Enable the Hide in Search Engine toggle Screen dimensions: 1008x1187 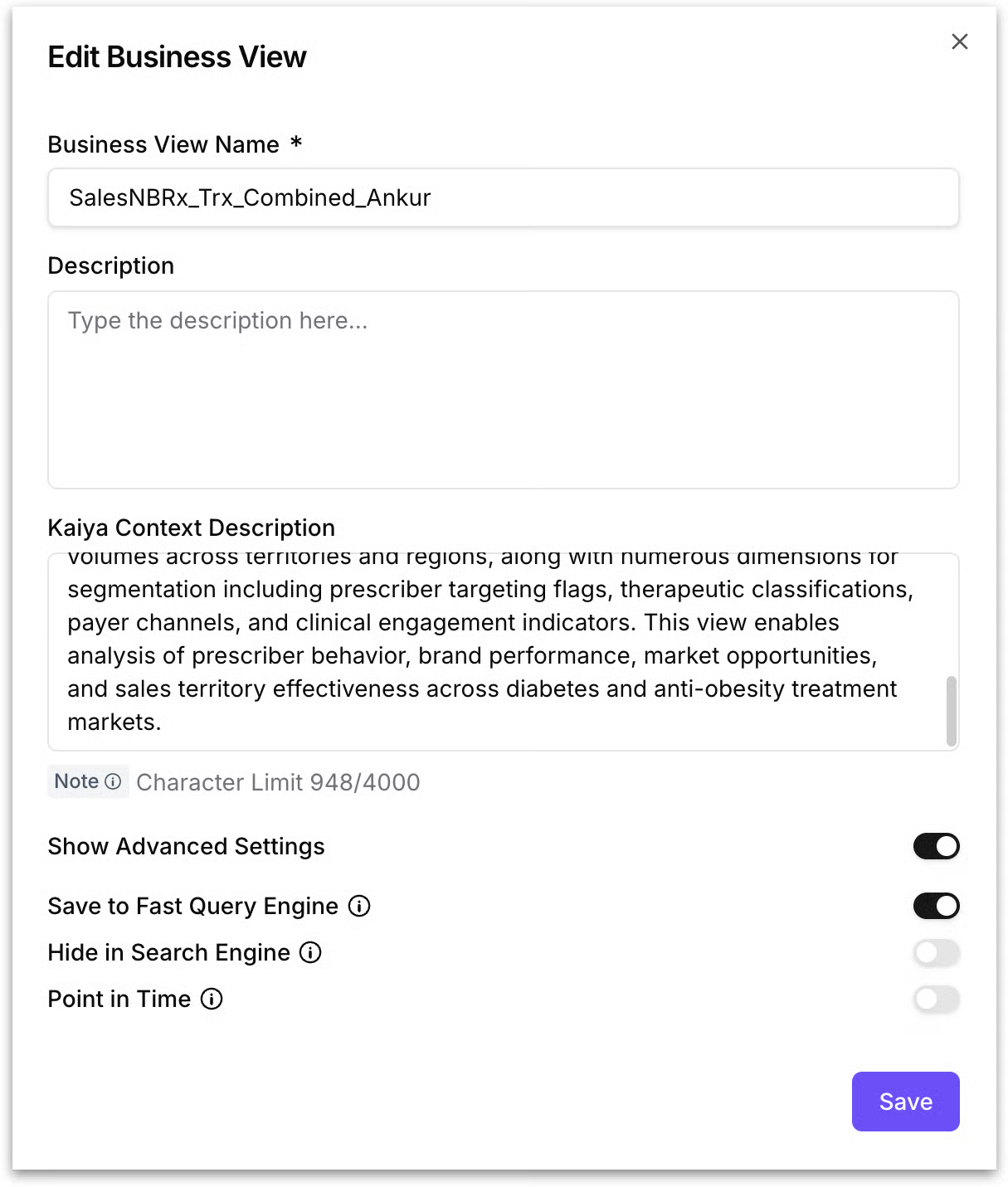[x=936, y=952]
